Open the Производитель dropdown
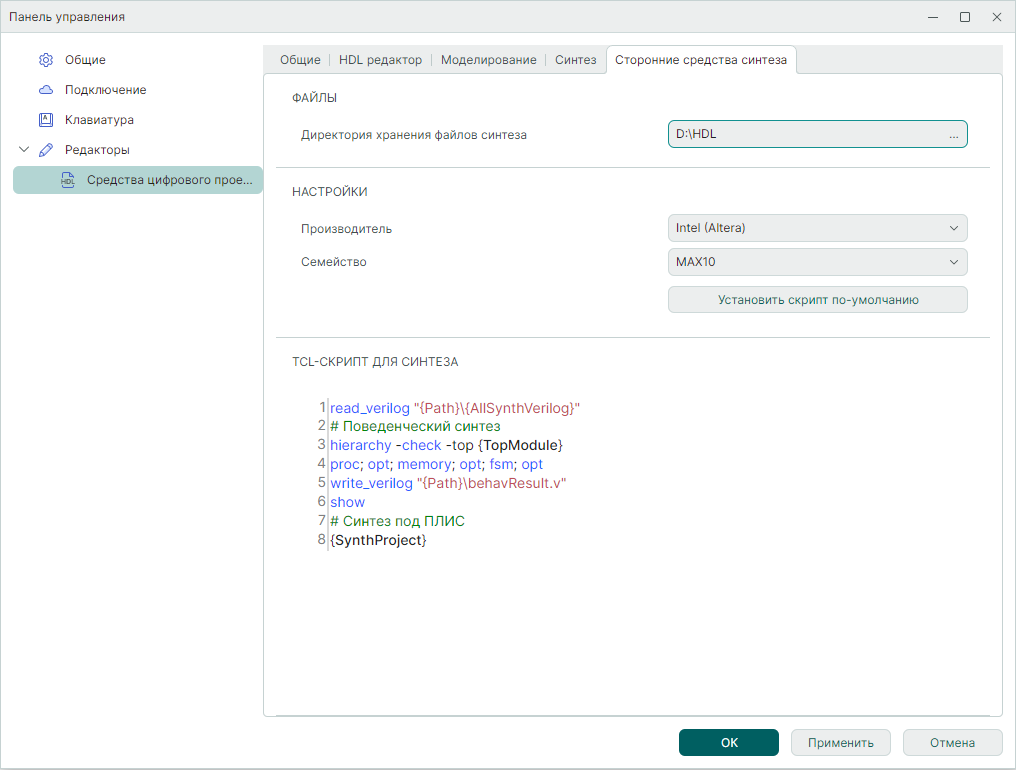Image resolution: width=1016 pixels, height=770 pixels. (x=817, y=228)
